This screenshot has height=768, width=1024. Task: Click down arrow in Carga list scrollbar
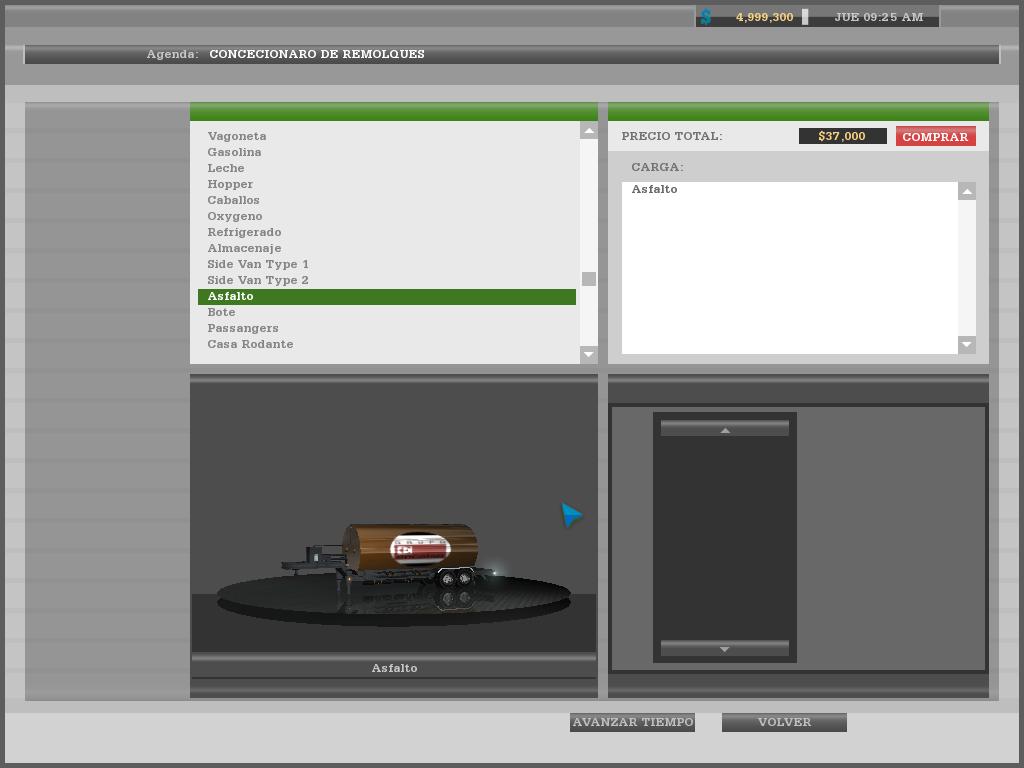click(967, 345)
